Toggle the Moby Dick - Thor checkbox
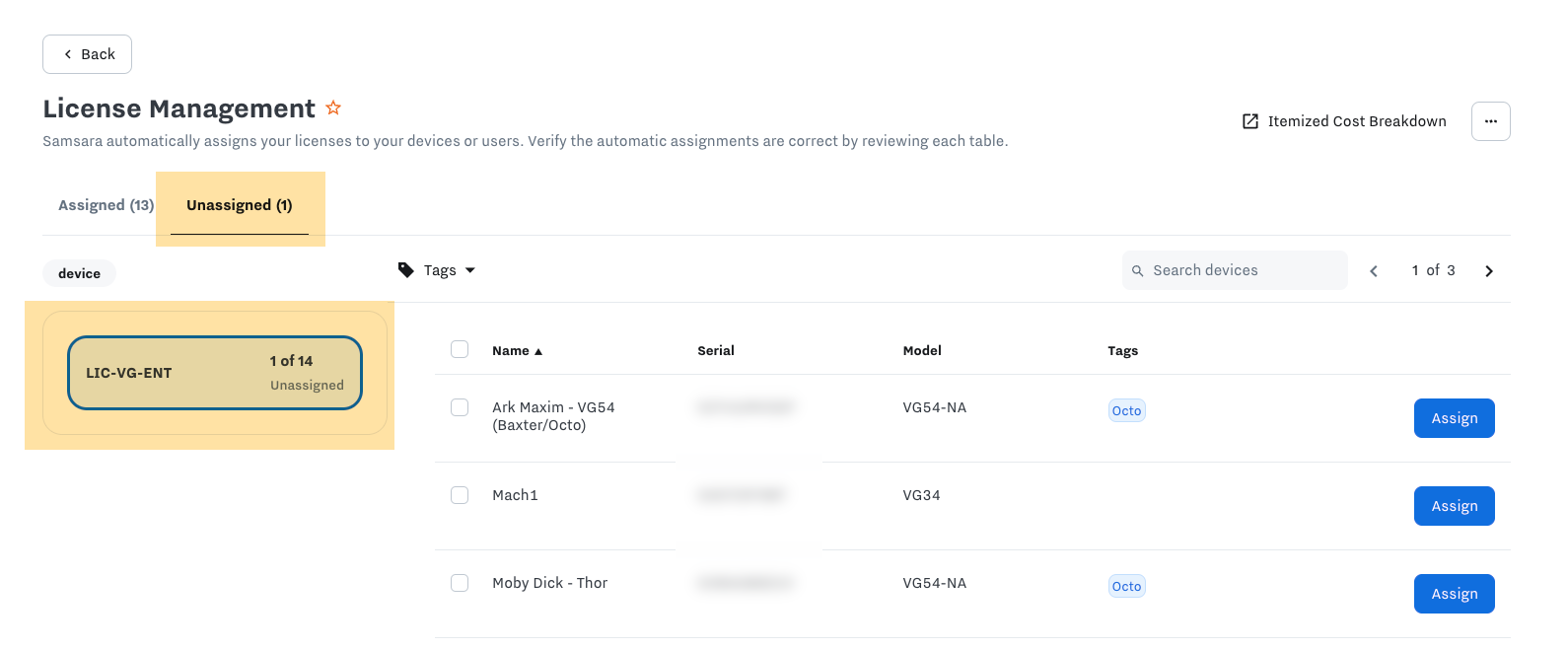The image size is (1568, 650). (x=460, y=583)
